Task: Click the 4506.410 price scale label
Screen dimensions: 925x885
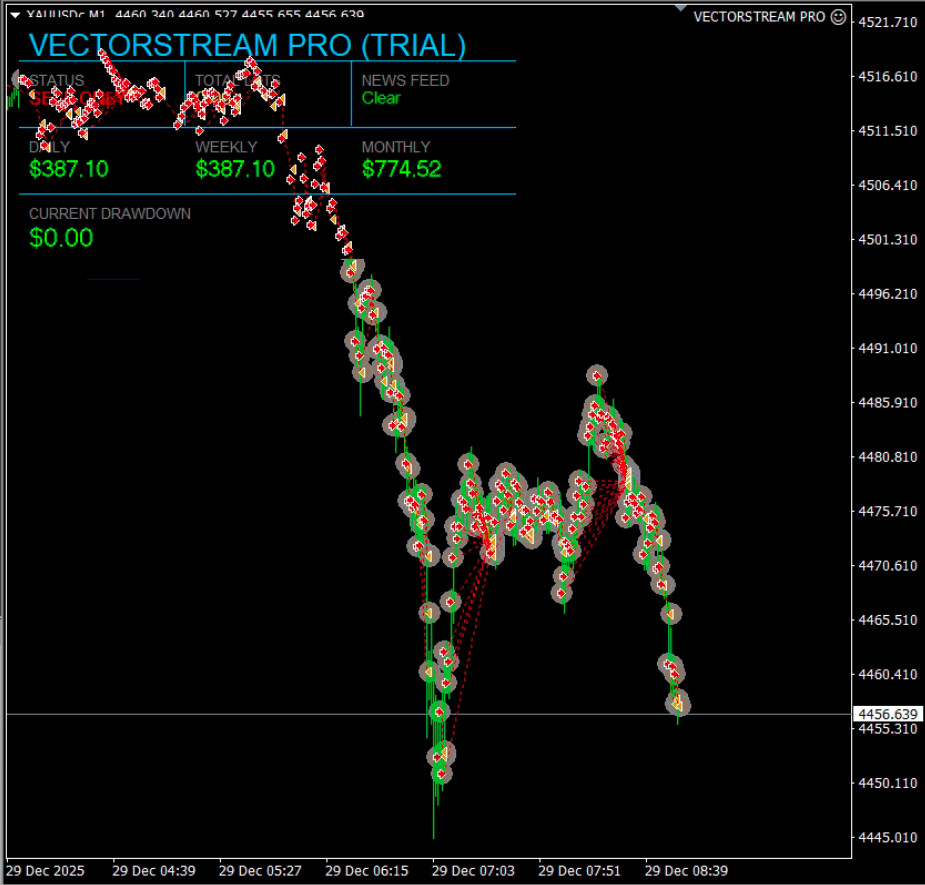Action: tap(888, 185)
